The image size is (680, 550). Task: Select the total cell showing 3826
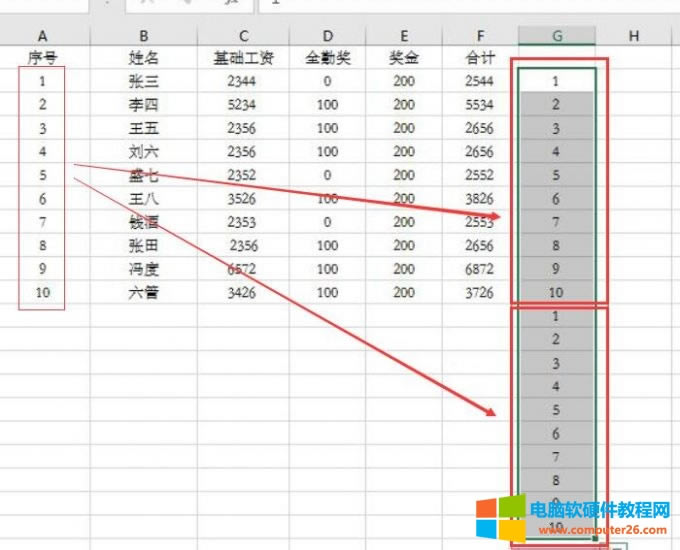480,199
